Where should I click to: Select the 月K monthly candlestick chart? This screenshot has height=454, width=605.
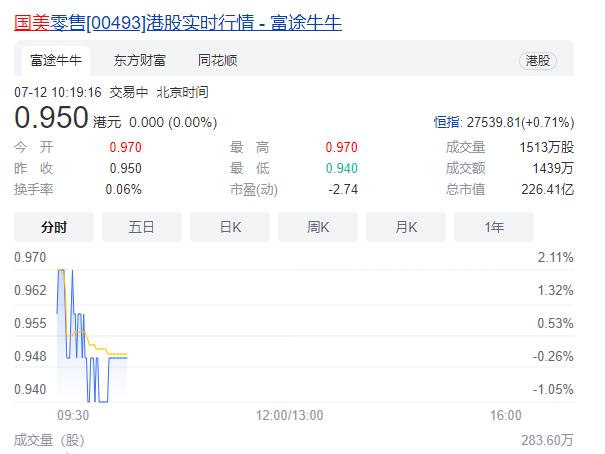coord(406,227)
